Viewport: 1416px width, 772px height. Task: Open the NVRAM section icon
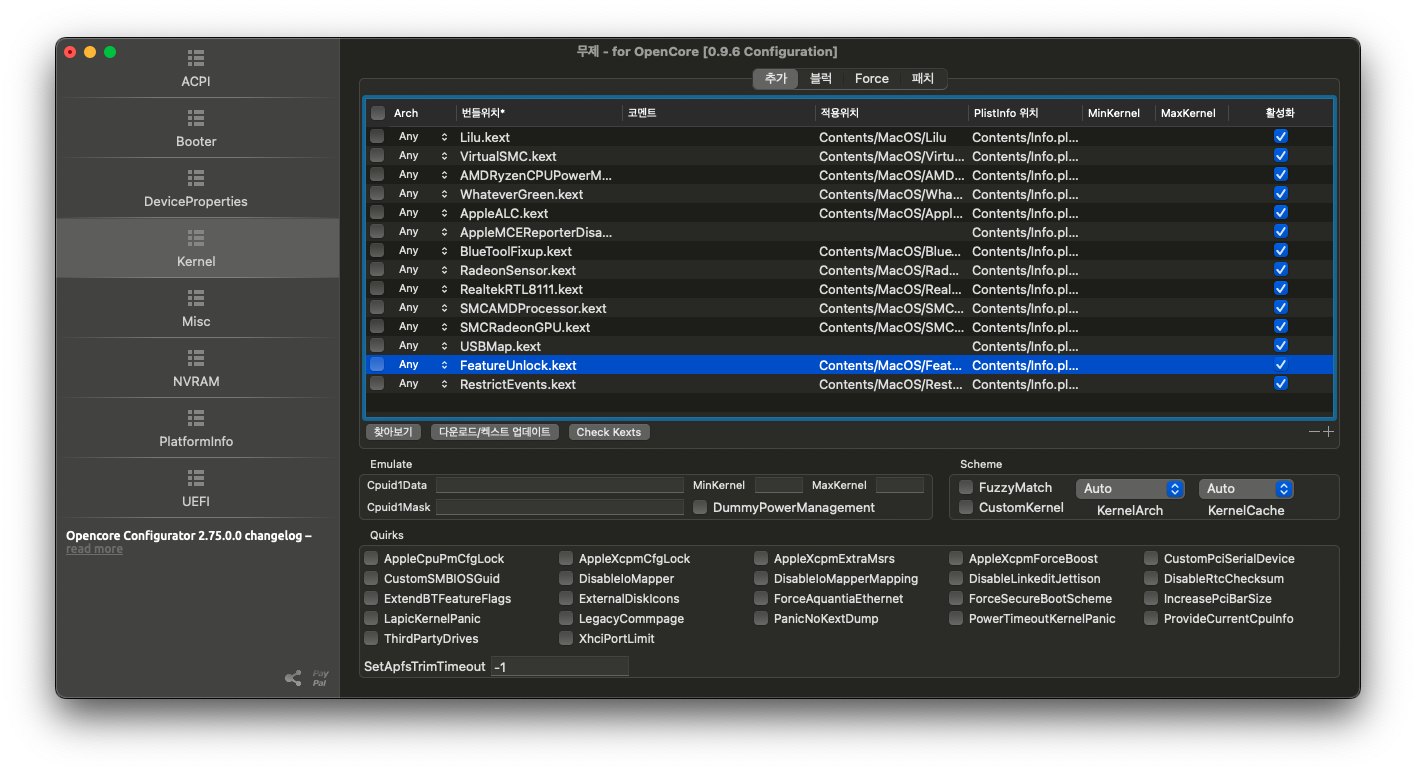click(196, 358)
